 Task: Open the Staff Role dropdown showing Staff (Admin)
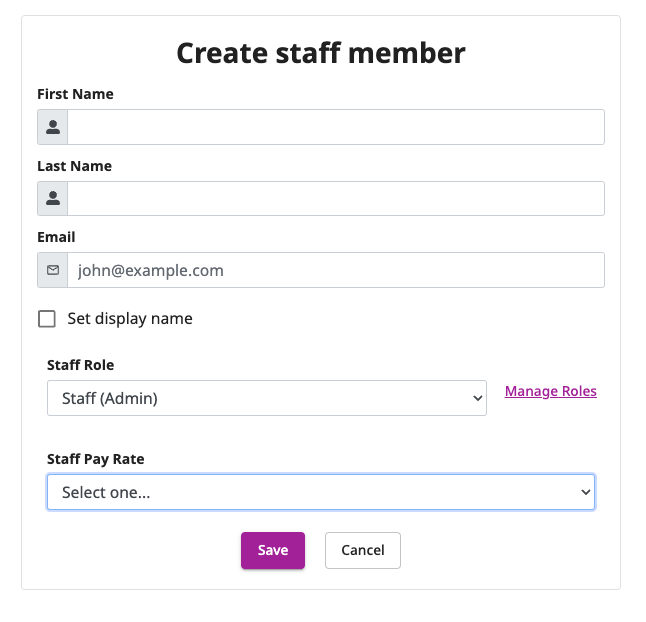coord(267,398)
